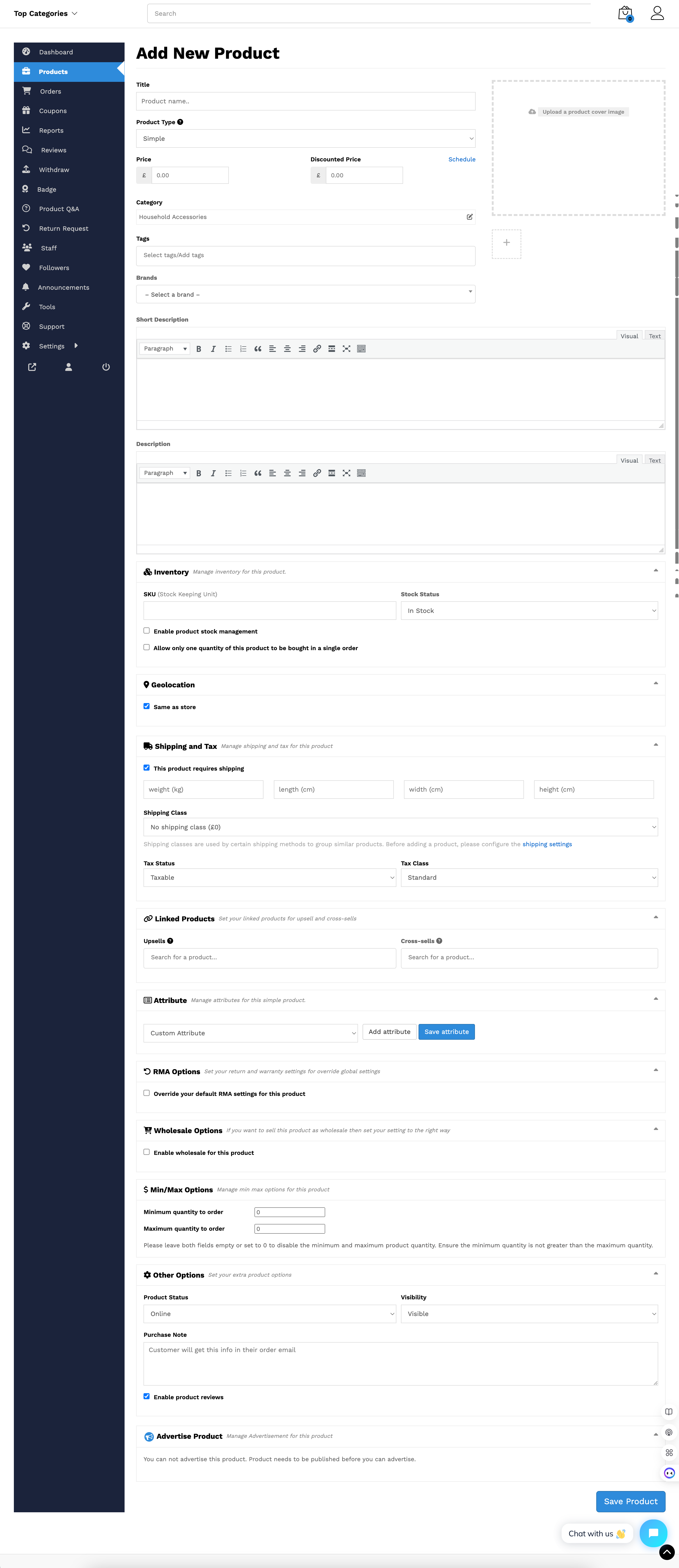Check allow only one quantity per order
679x1568 pixels.
click(x=147, y=647)
